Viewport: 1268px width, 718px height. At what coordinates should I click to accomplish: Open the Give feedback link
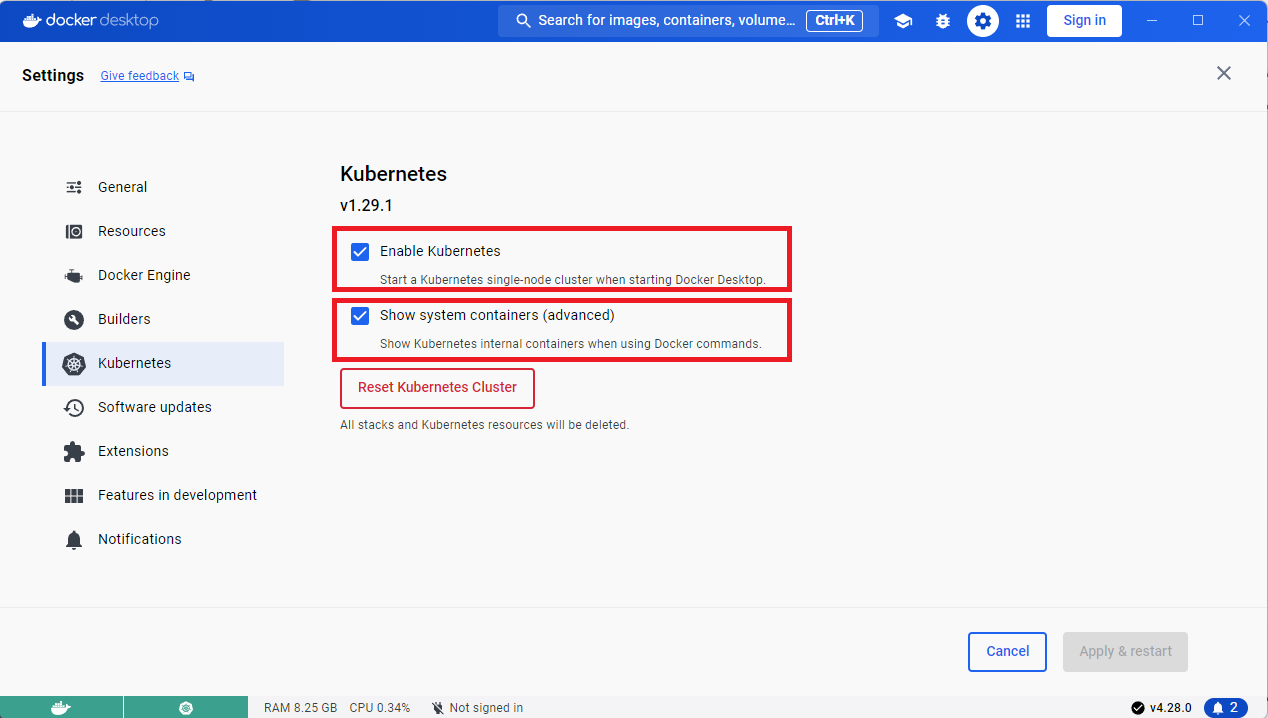point(139,75)
